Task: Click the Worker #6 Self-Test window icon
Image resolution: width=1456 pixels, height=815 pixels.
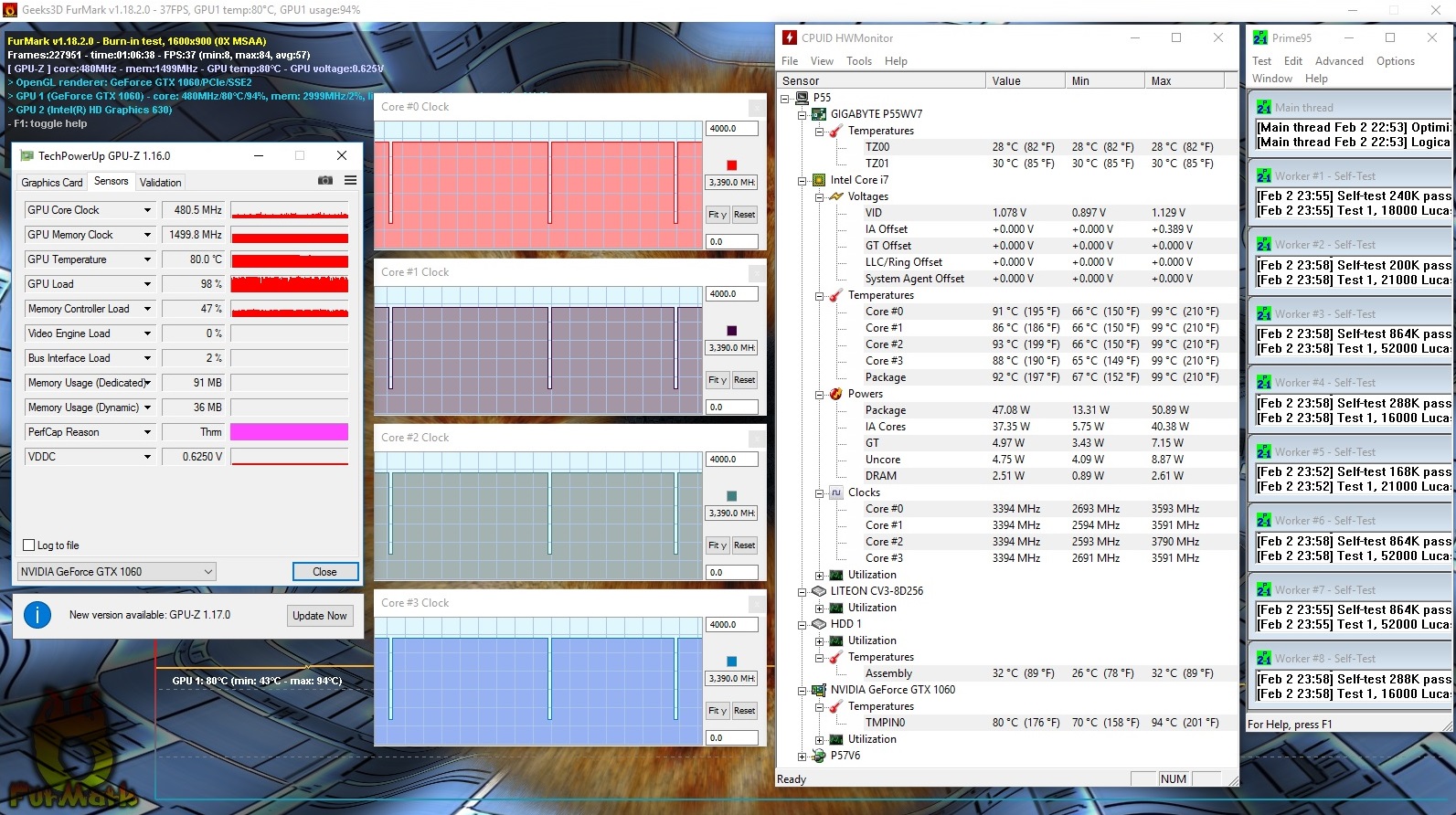Action: (1264, 520)
